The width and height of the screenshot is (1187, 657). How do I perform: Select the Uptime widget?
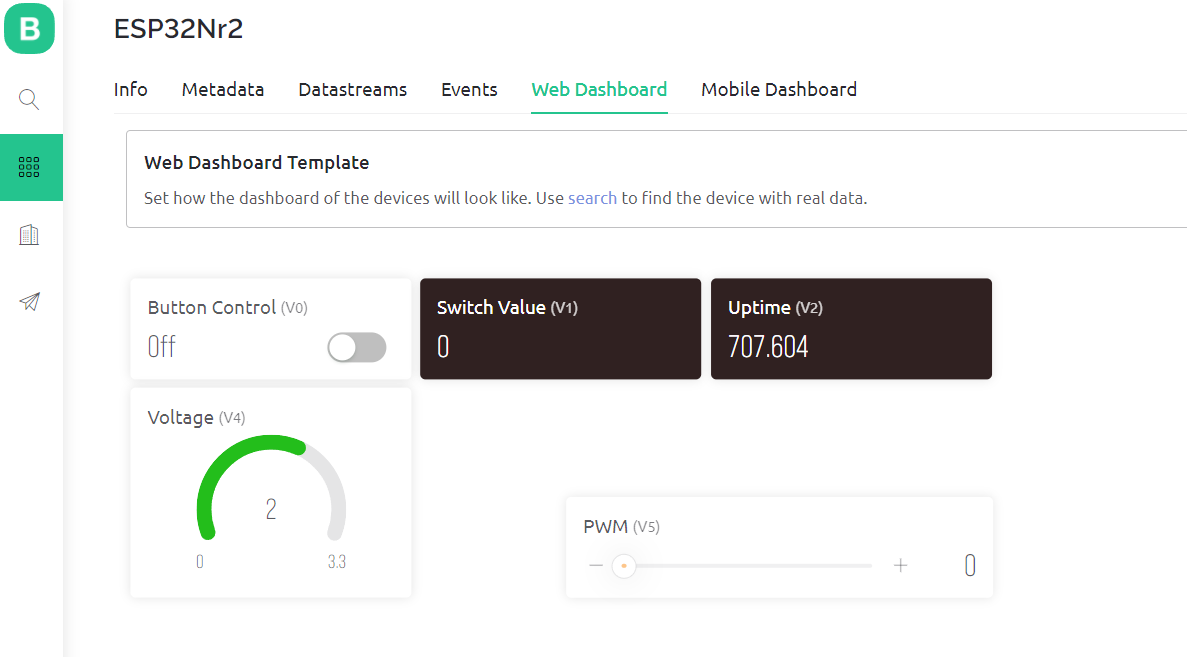(x=851, y=329)
